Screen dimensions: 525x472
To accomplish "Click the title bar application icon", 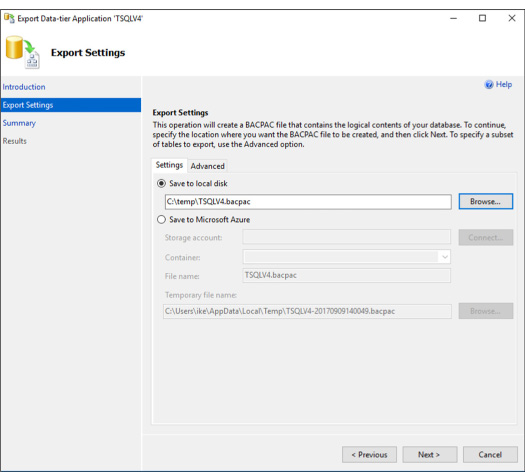I will pos(9,18).
